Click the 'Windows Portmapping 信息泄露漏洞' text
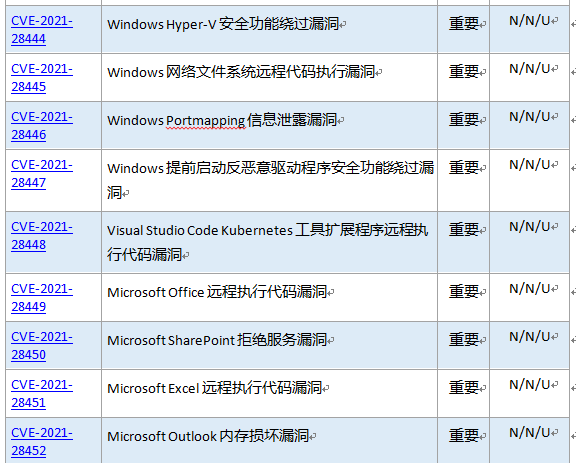Screen dimensions: 576x463 pyautogui.click(x=222, y=120)
